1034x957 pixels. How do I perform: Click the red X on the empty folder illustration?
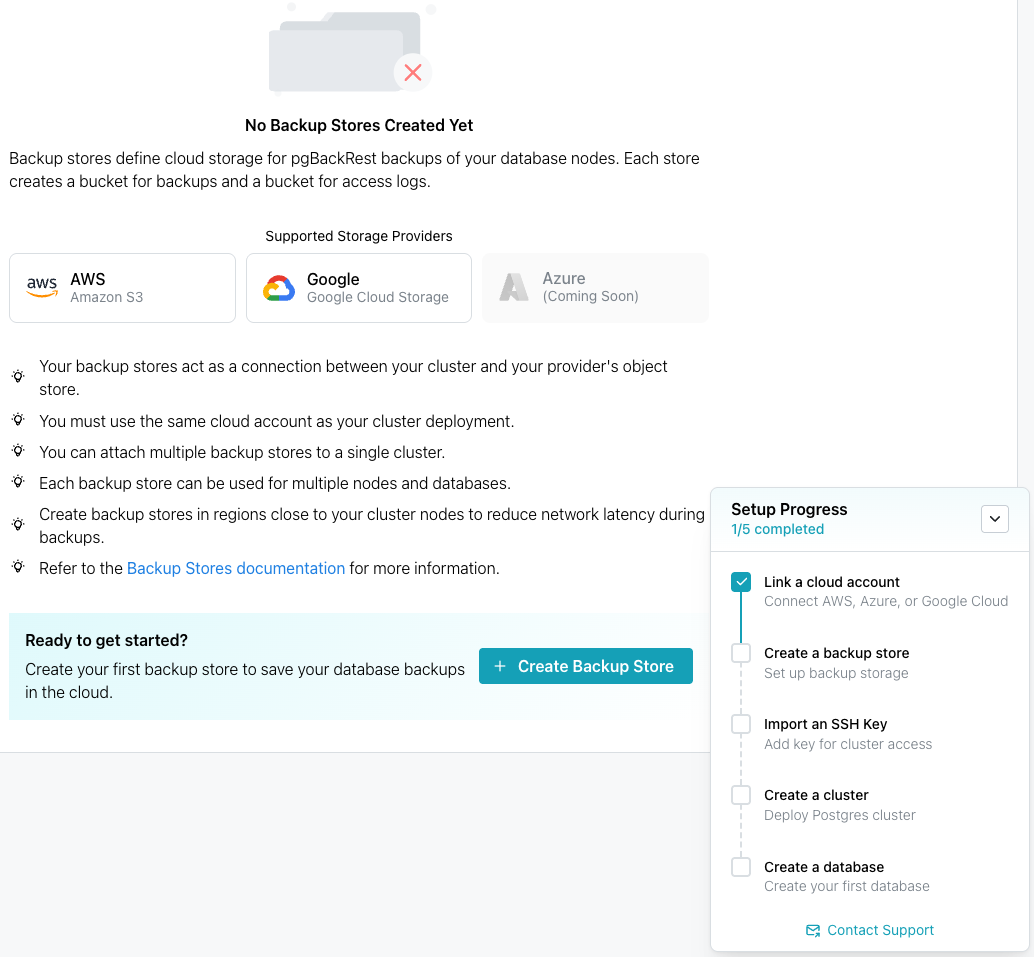coord(412,73)
